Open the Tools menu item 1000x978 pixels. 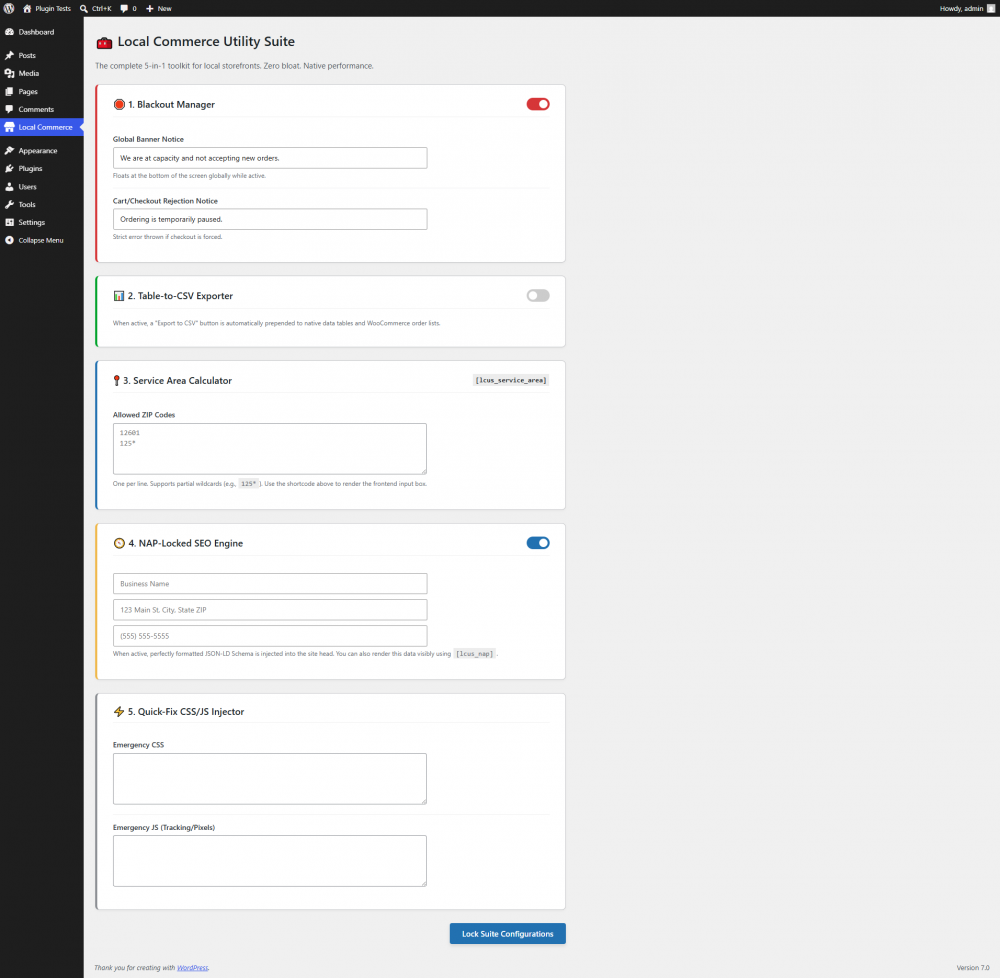41,205
